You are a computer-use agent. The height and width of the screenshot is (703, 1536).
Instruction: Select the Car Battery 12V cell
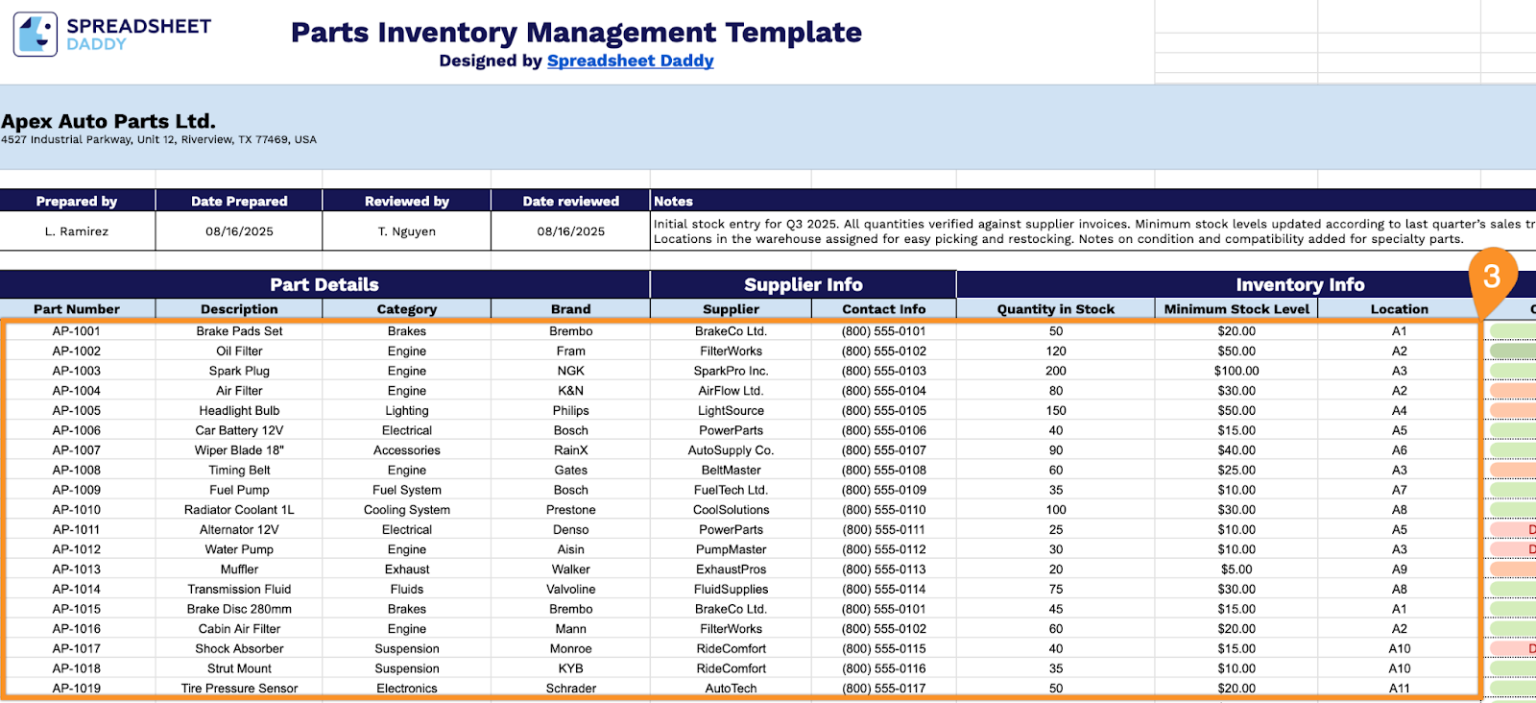[239, 430]
